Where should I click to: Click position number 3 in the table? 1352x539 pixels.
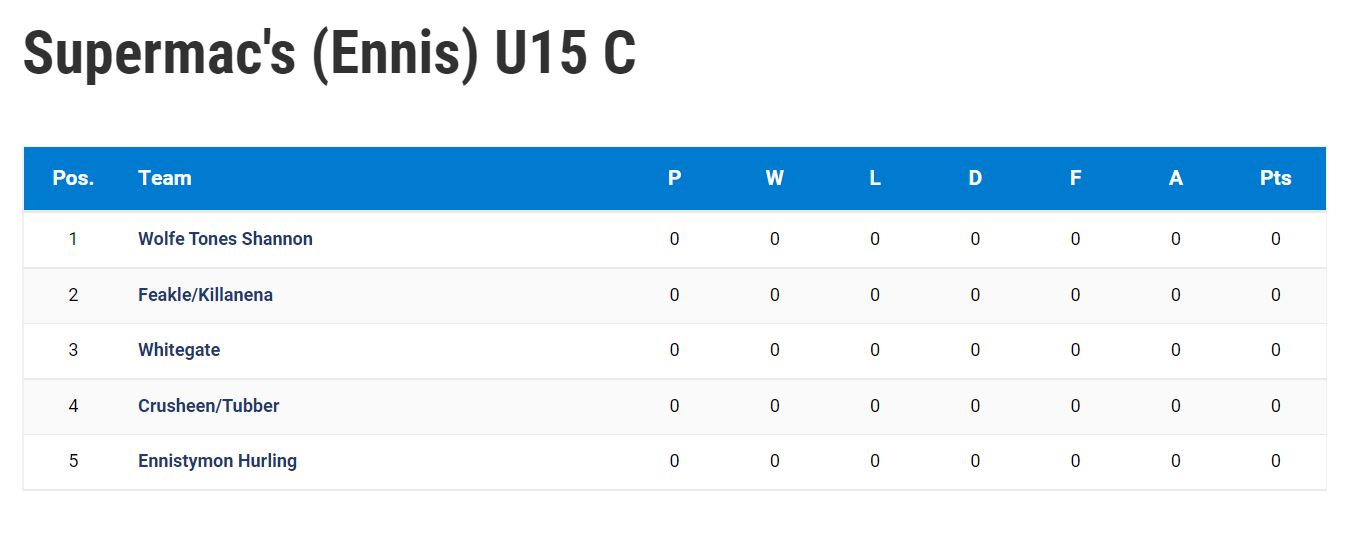tap(73, 350)
